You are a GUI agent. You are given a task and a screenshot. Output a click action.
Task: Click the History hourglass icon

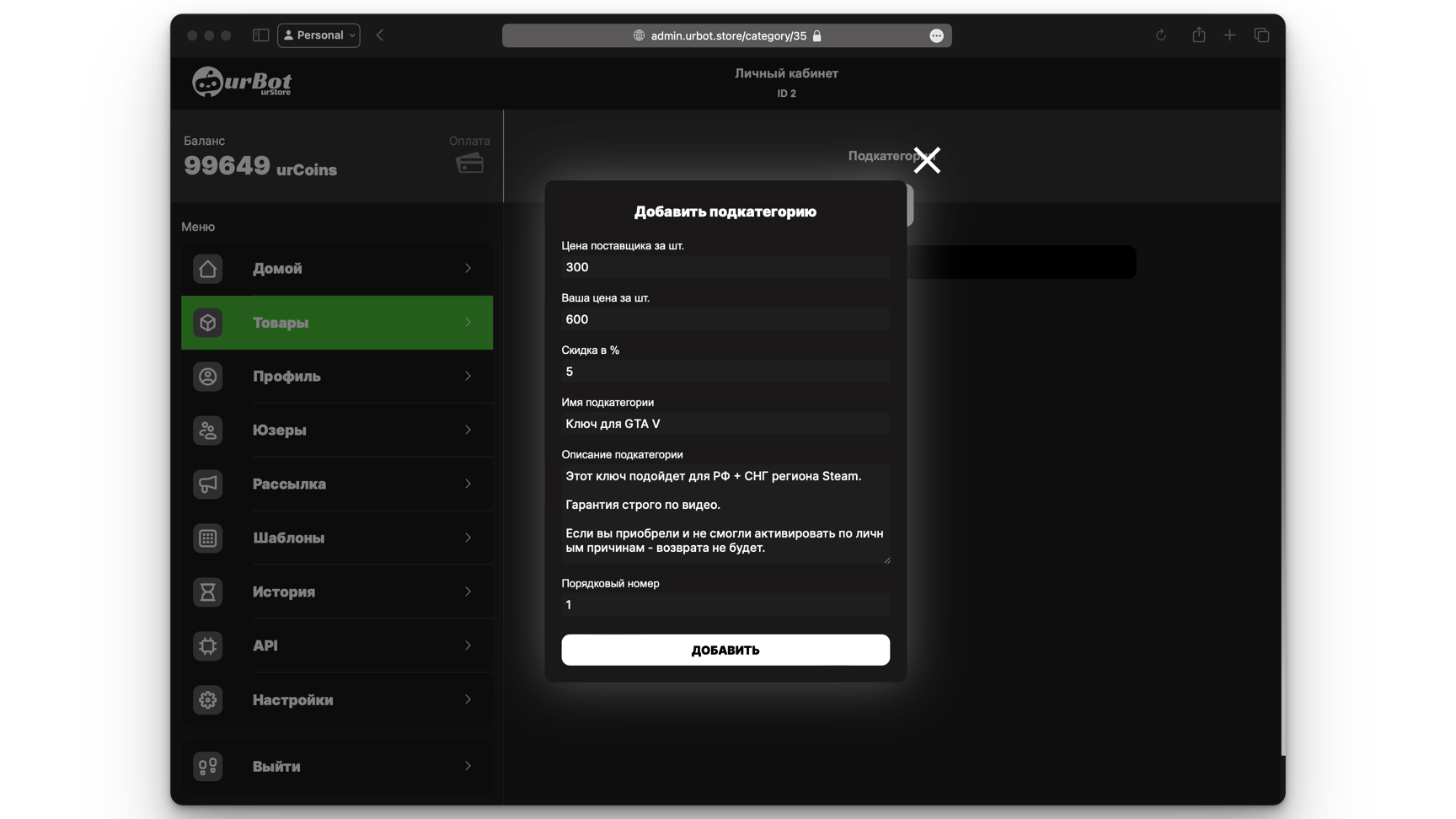click(207, 592)
